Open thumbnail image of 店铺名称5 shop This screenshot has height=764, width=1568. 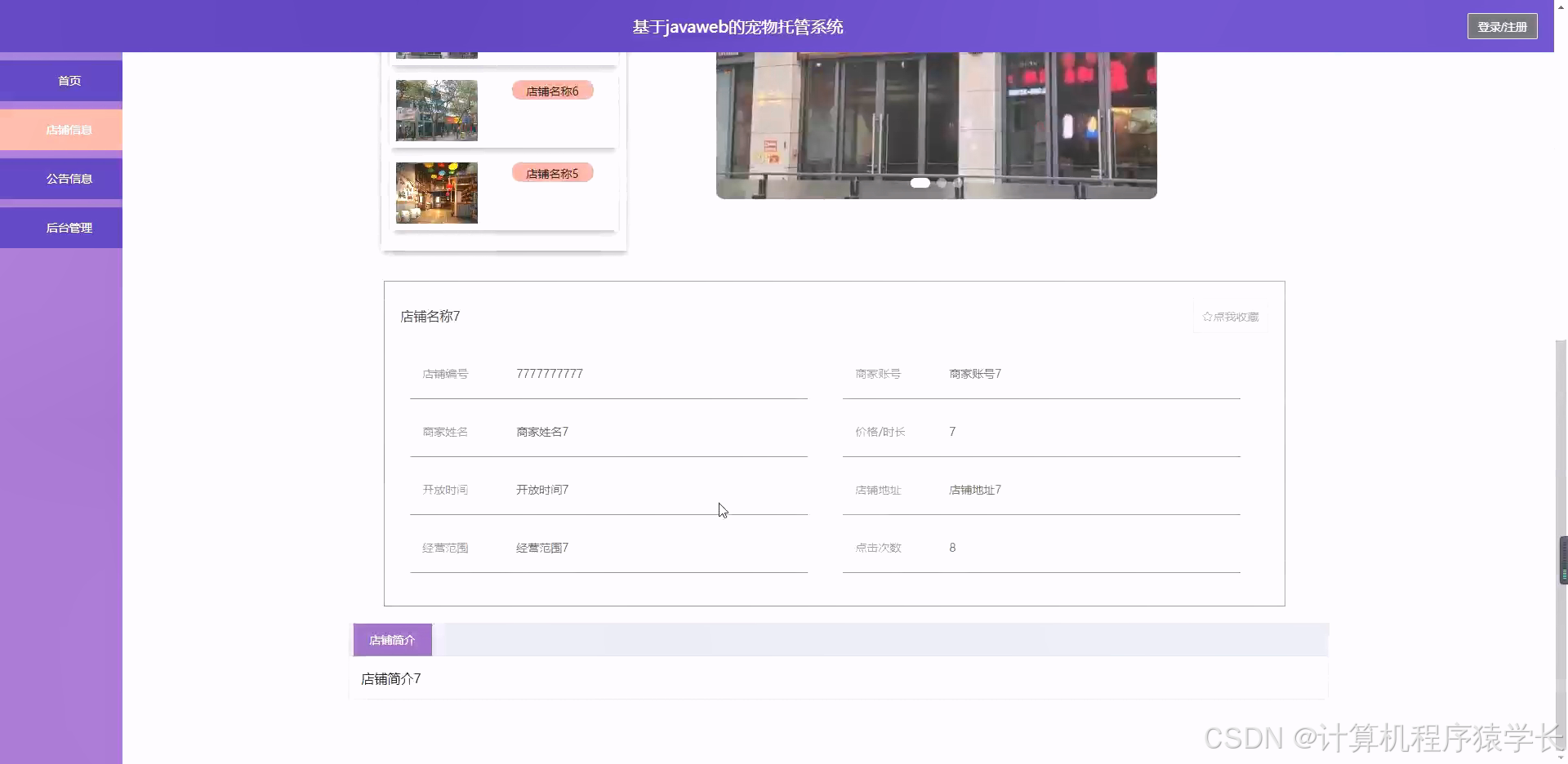click(x=436, y=193)
